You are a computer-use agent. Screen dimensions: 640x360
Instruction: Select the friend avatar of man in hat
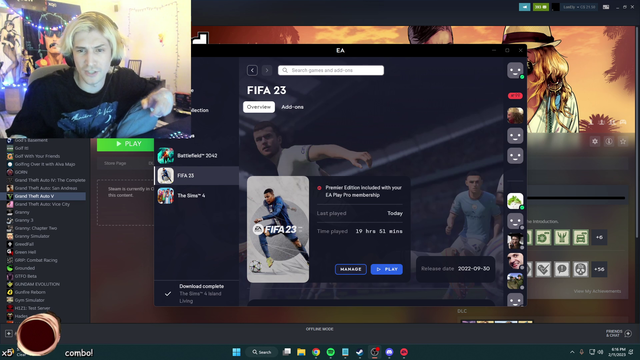515,241
